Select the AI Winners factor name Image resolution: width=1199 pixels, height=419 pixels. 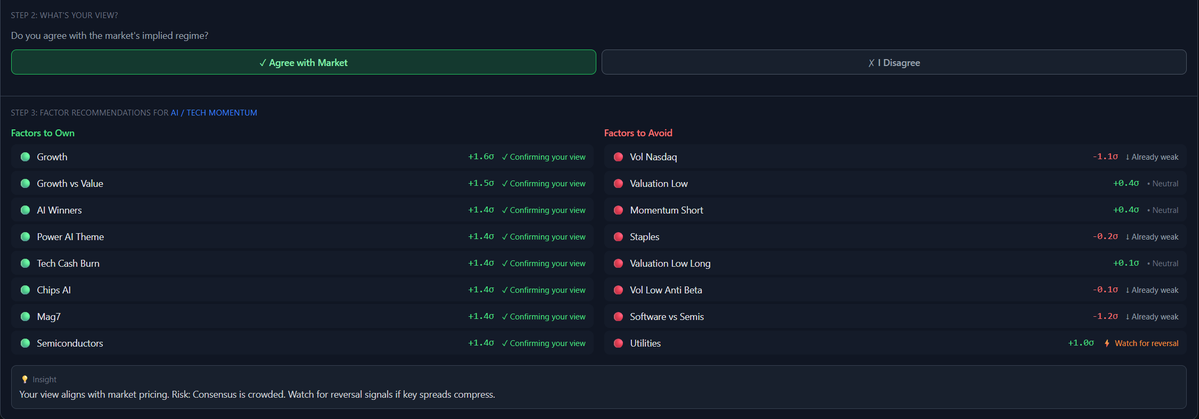59,210
